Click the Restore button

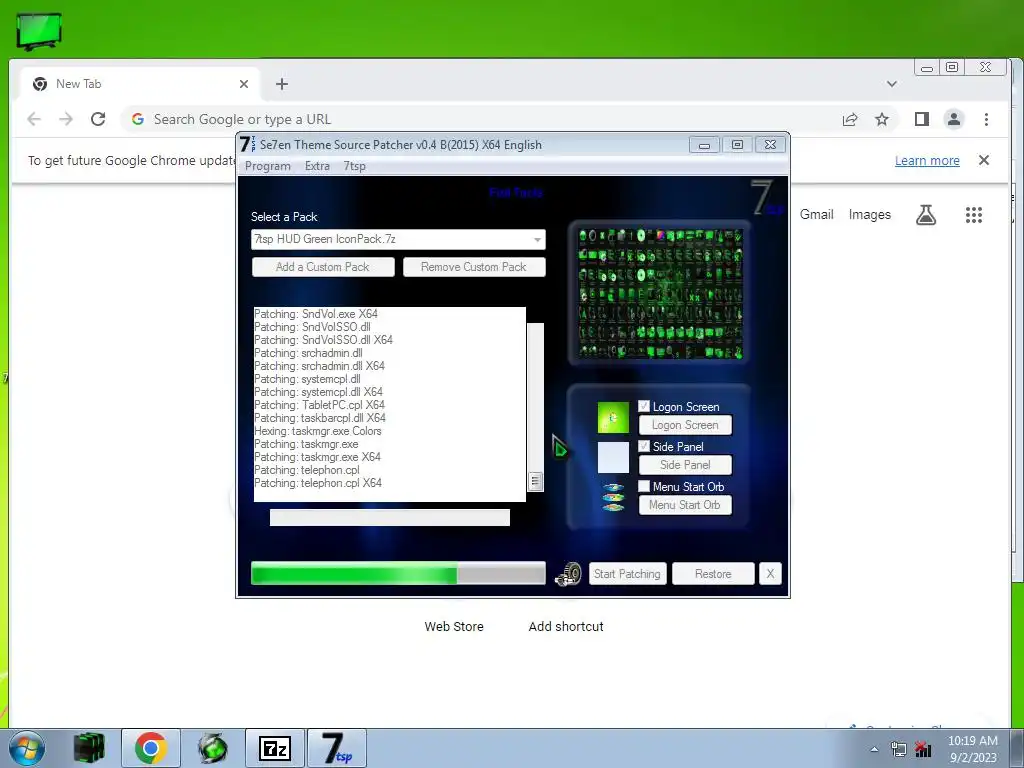coord(713,574)
